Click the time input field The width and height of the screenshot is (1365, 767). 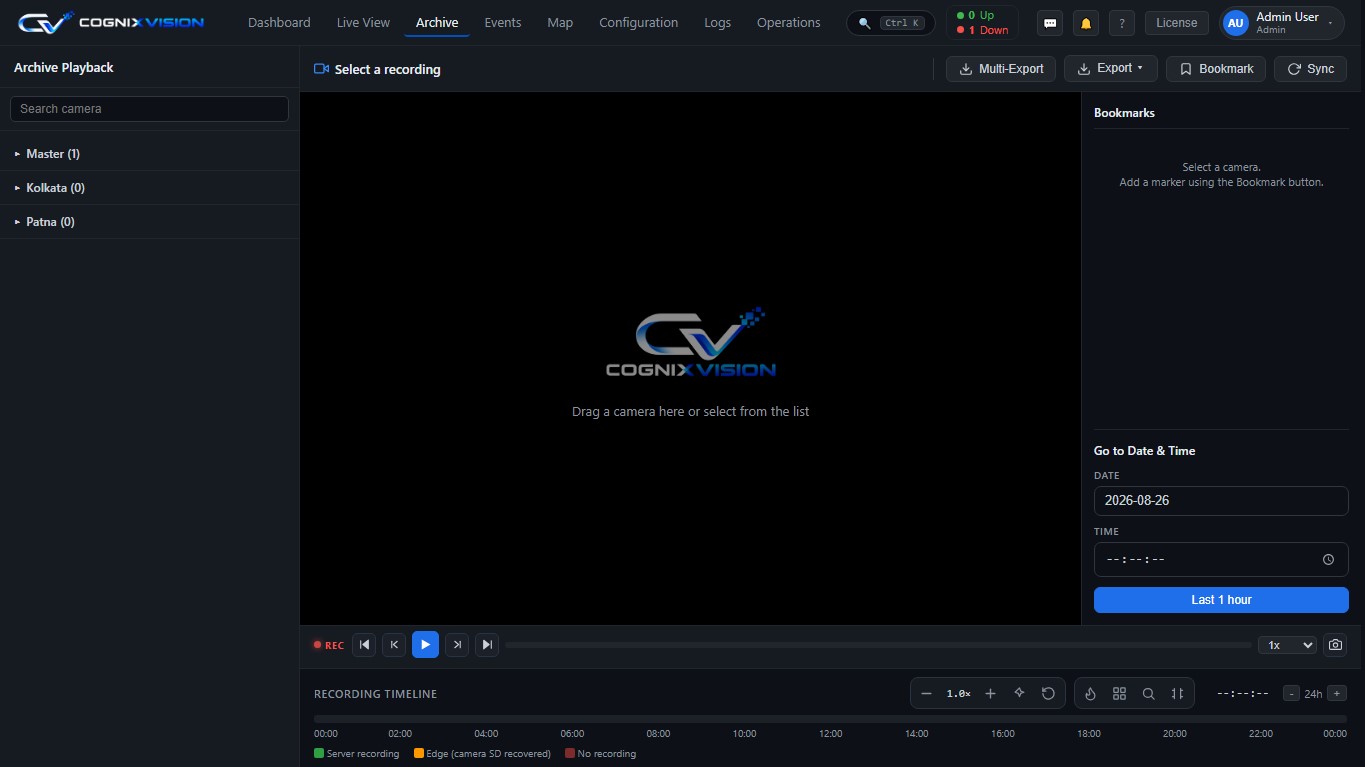coord(1221,560)
